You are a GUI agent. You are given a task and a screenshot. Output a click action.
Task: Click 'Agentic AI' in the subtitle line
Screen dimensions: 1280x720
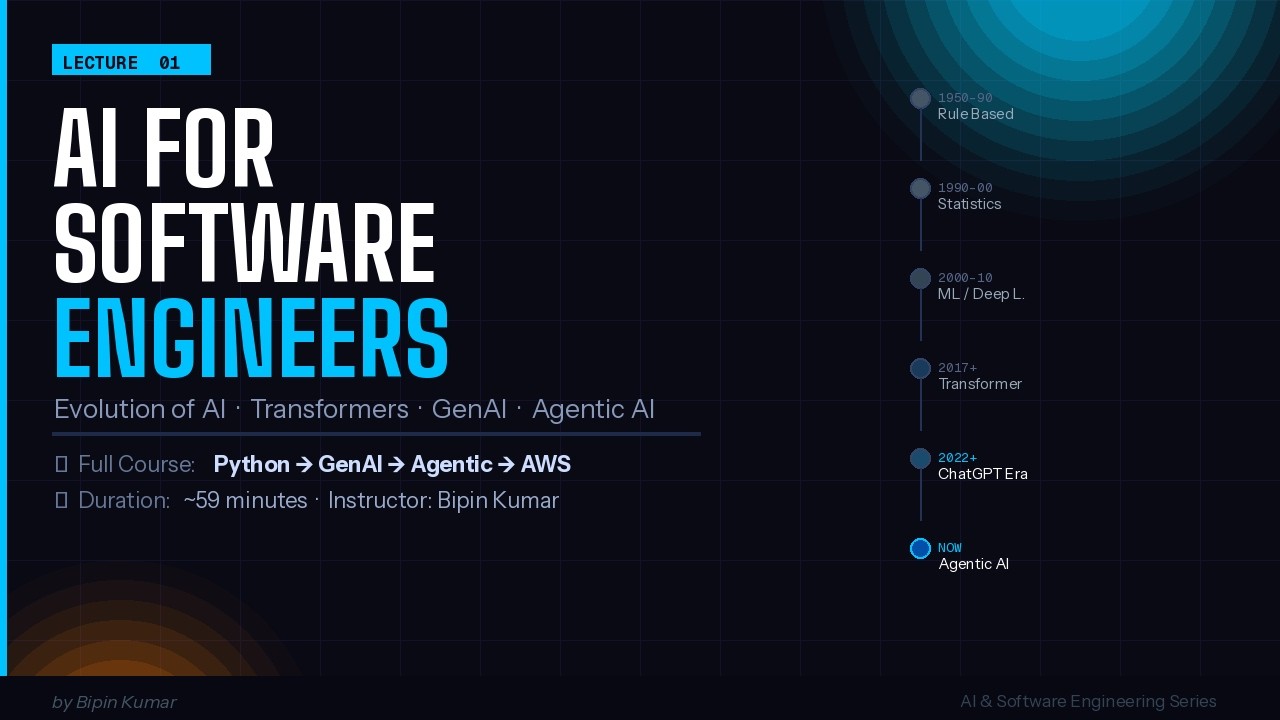click(x=593, y=409)
